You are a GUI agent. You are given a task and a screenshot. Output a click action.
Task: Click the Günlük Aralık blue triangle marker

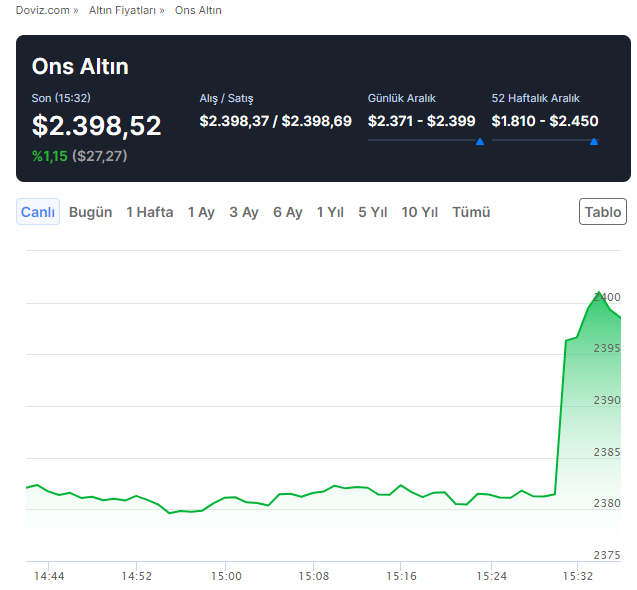480,142
